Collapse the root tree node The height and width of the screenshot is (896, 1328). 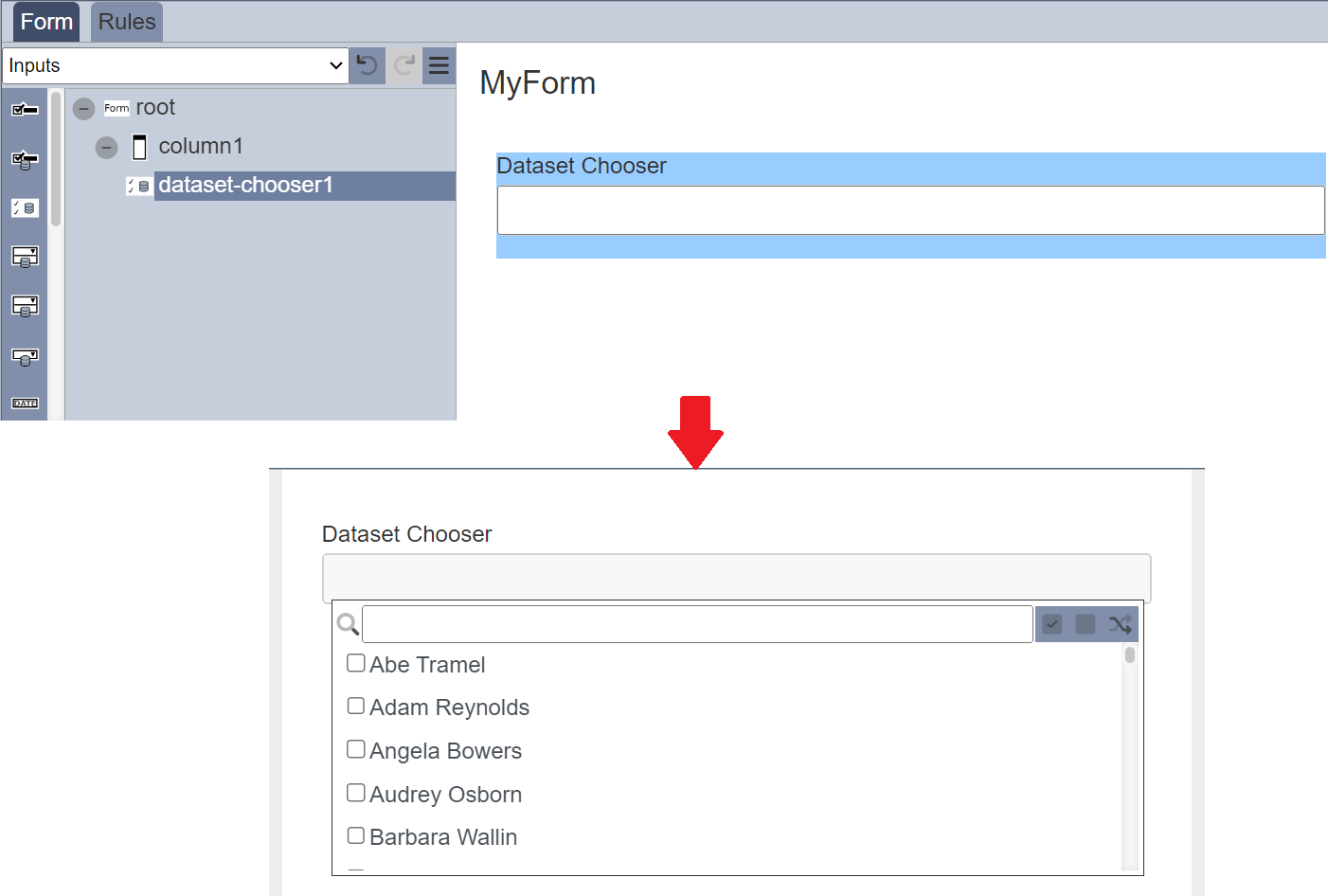[x=84, y=109]
